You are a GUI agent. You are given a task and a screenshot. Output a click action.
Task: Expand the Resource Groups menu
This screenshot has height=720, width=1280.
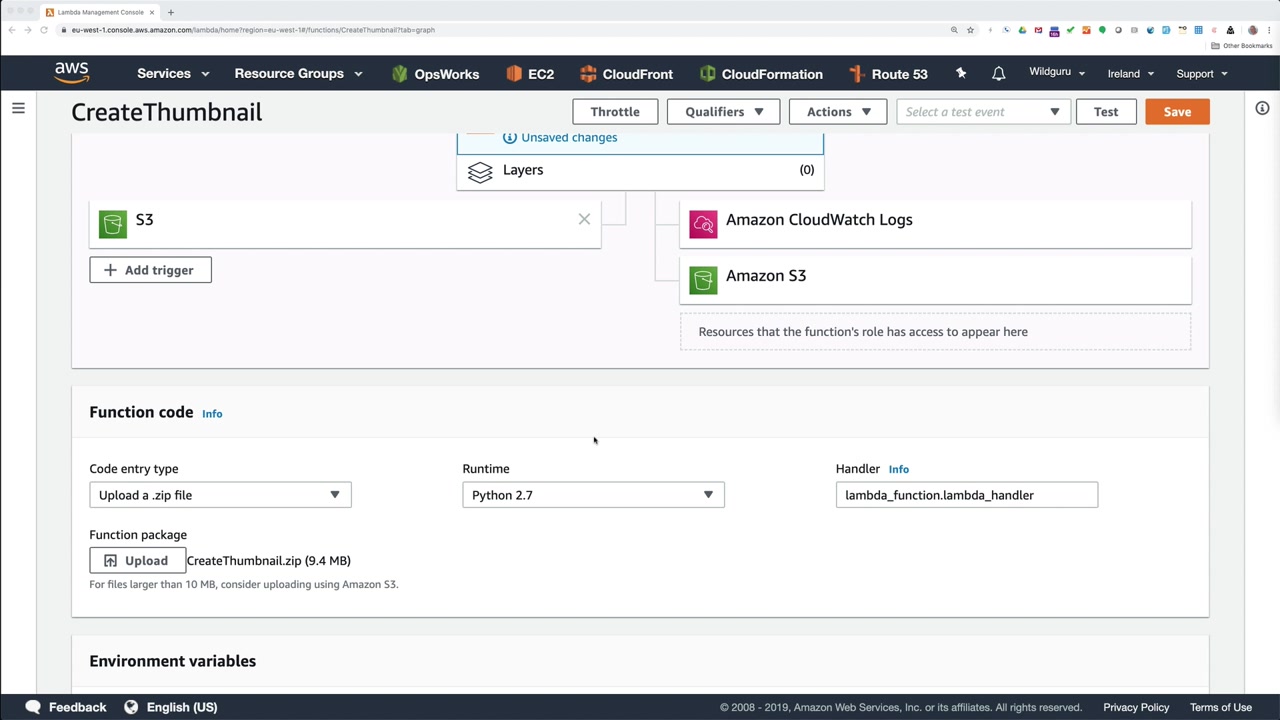click(298, 74)
